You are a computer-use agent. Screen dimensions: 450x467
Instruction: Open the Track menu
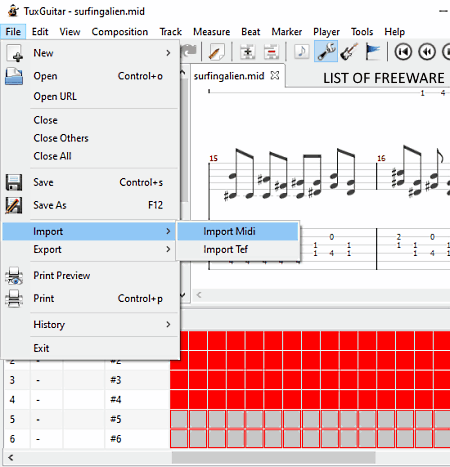[171, 32]
